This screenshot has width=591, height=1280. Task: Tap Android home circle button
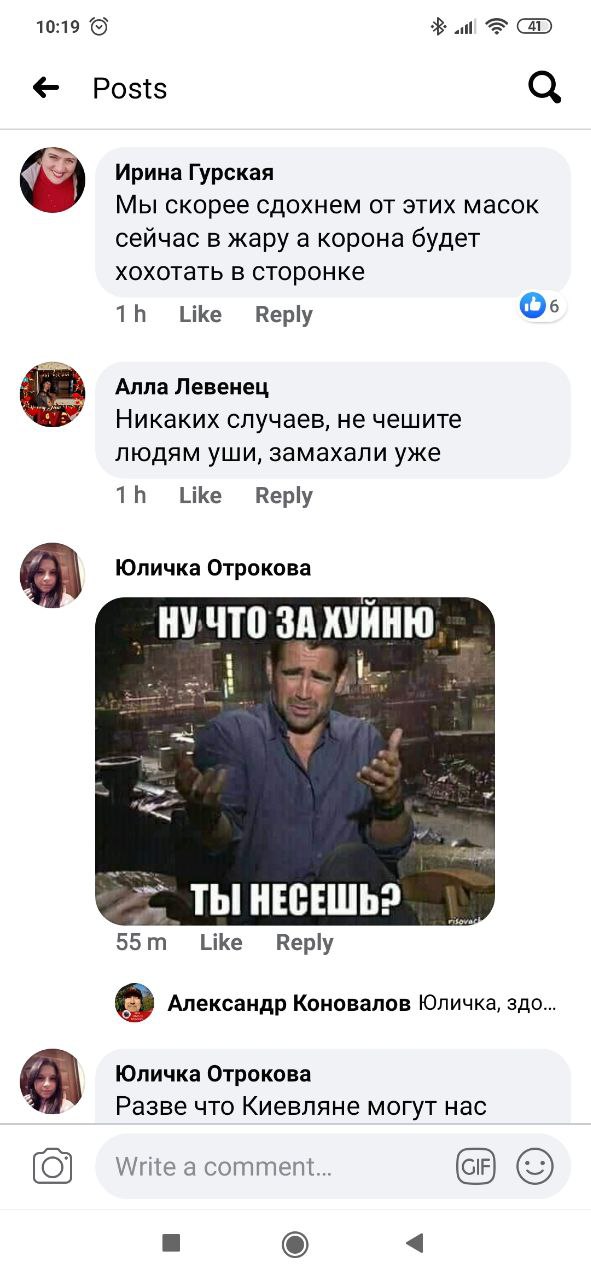click(x=295, y=1243)
